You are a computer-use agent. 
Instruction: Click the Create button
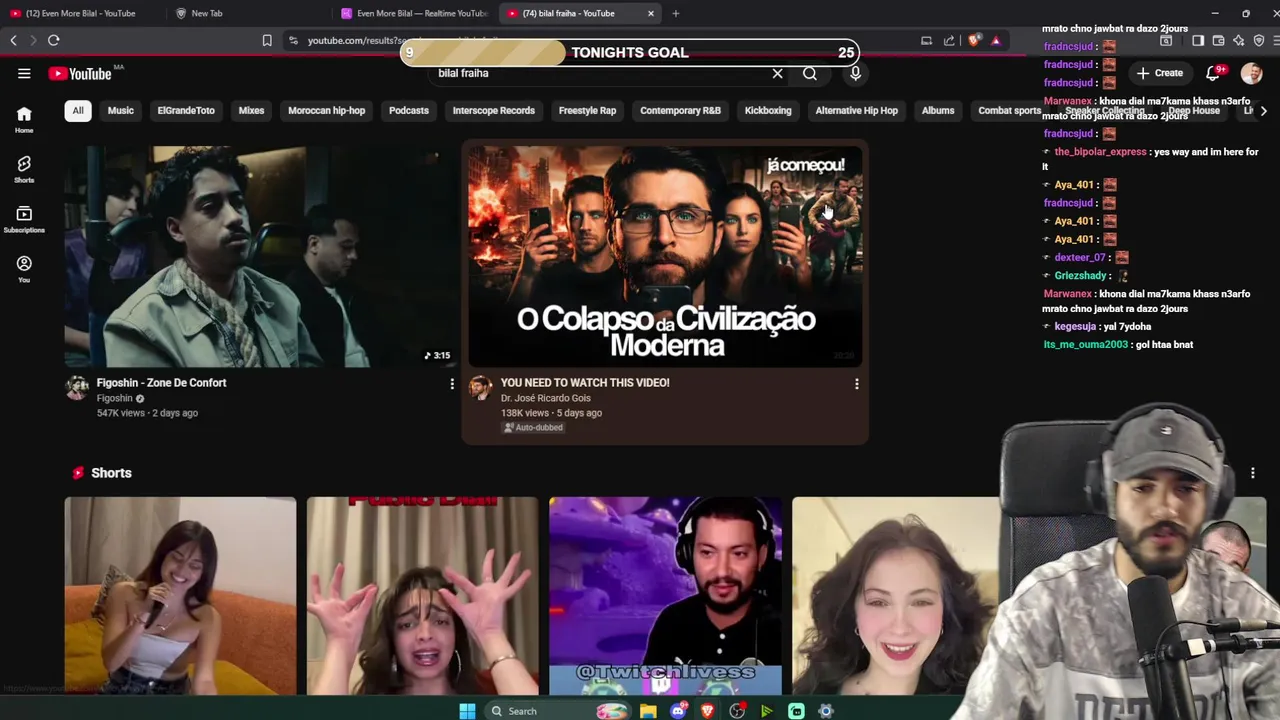pos(1160,73)
